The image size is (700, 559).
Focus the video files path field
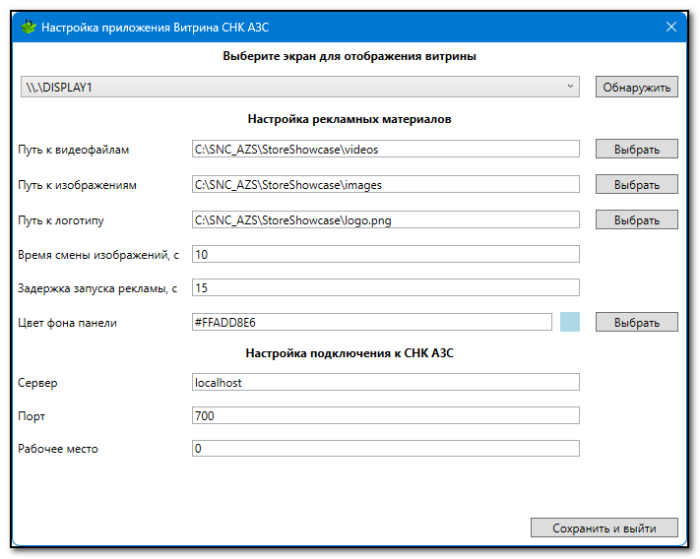click(386, 149)
